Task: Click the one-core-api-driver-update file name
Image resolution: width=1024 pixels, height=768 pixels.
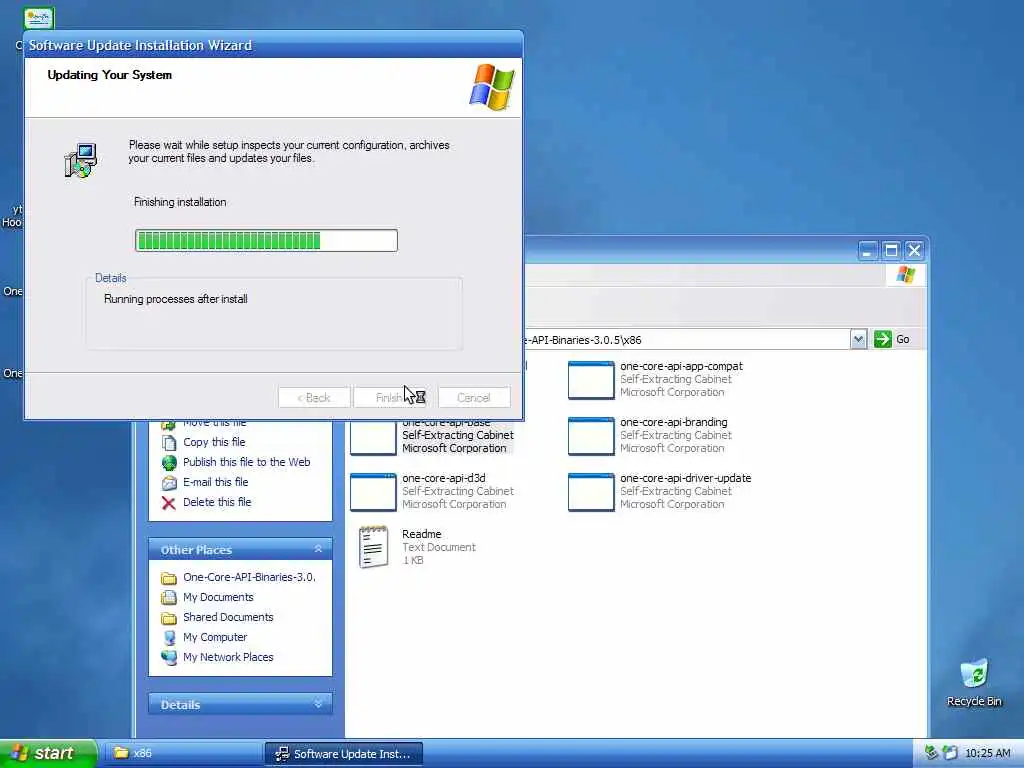Action: [686, 478]
